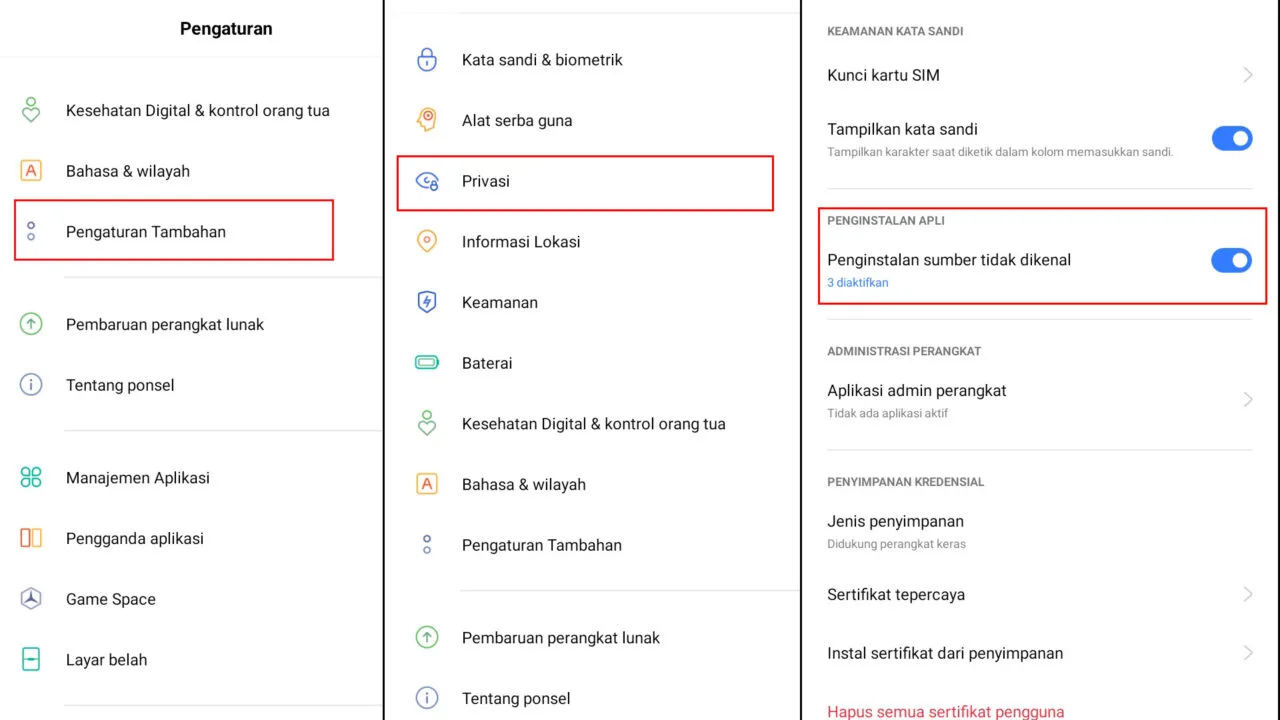Toggle the Layar belah split-screen icon
This screenshot has width=1280, height=720.
pyautogui.click(x=30, y=659)
